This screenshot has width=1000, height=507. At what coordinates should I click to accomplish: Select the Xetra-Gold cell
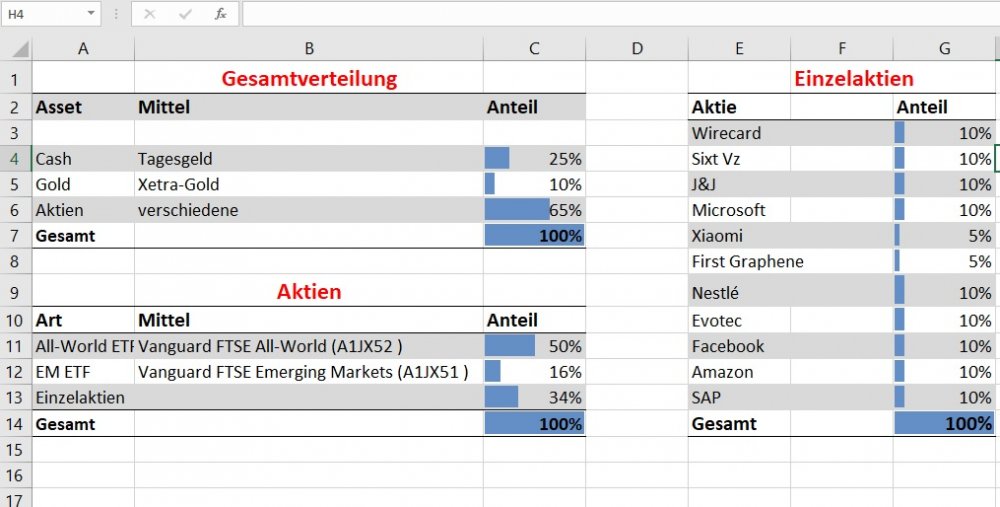(309, 184)
